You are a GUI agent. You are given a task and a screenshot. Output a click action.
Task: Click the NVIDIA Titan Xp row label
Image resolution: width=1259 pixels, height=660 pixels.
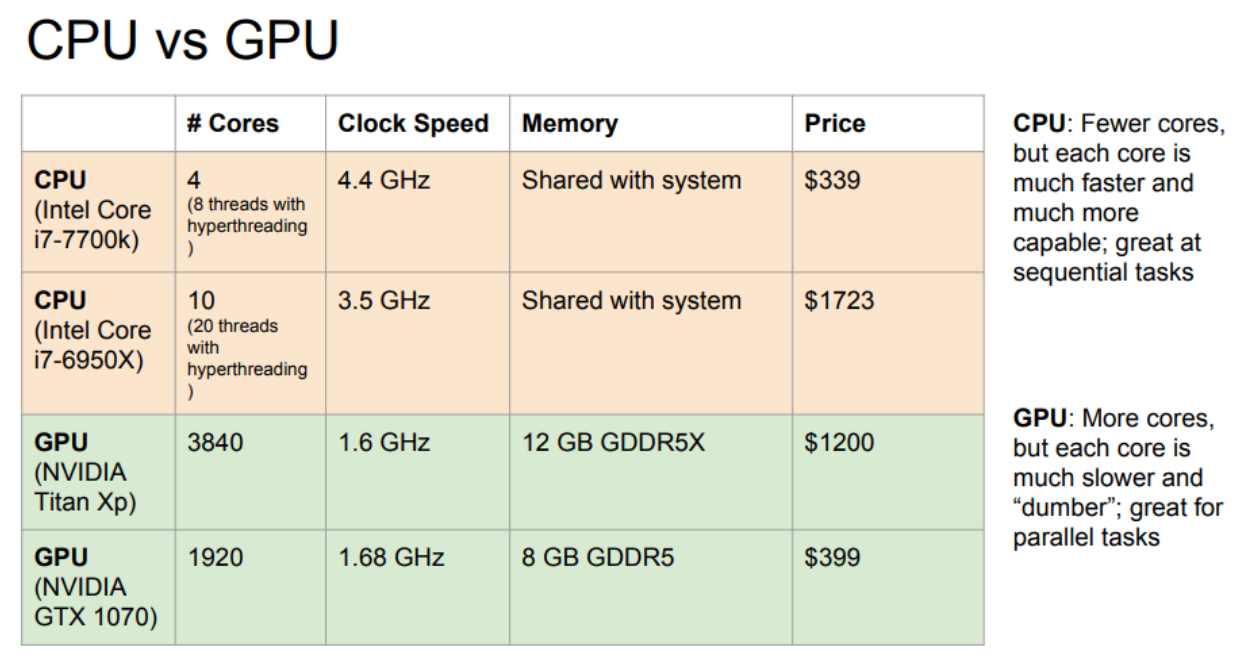coord(99,472)
